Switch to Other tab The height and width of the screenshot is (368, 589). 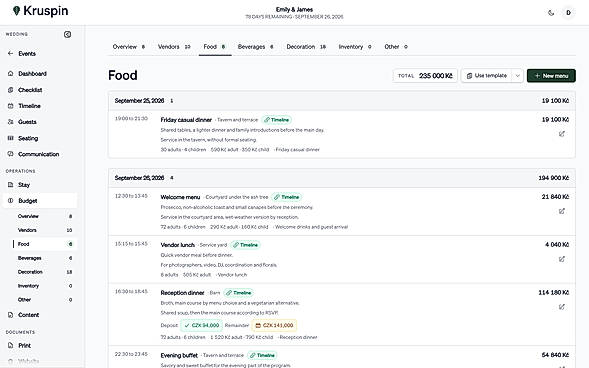tap(396, 47)
